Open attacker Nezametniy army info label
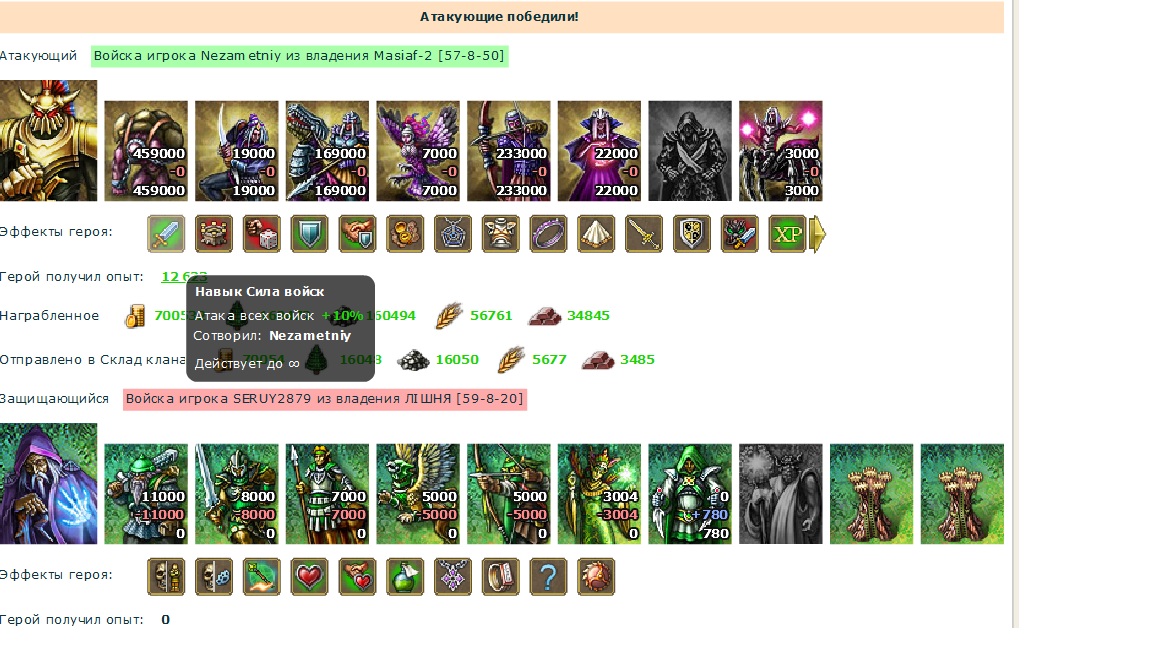Image resolution: width=1152 pixels, height=648 pixels. (300, 56)
